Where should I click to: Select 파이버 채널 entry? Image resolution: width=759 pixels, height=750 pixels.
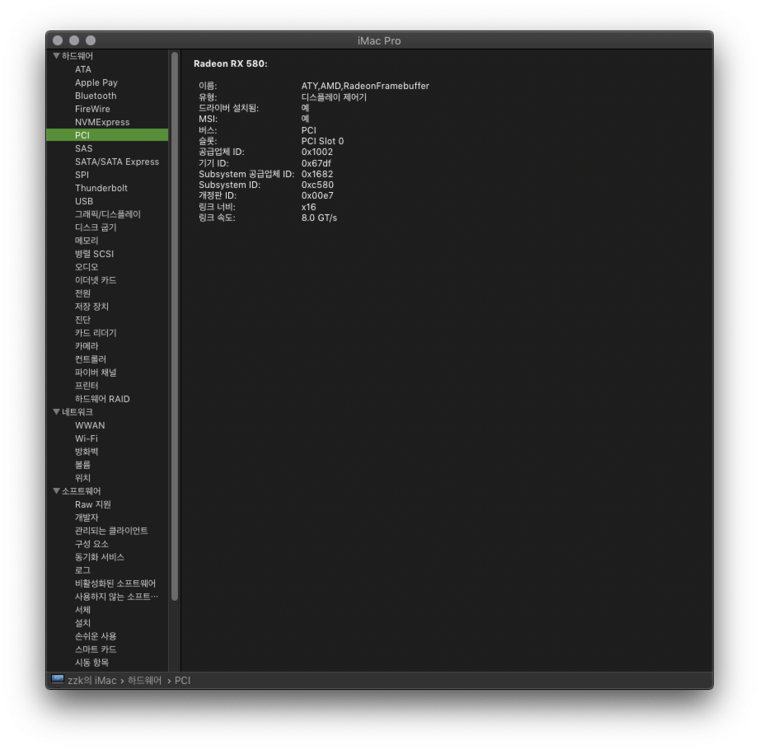click(95, 372)
